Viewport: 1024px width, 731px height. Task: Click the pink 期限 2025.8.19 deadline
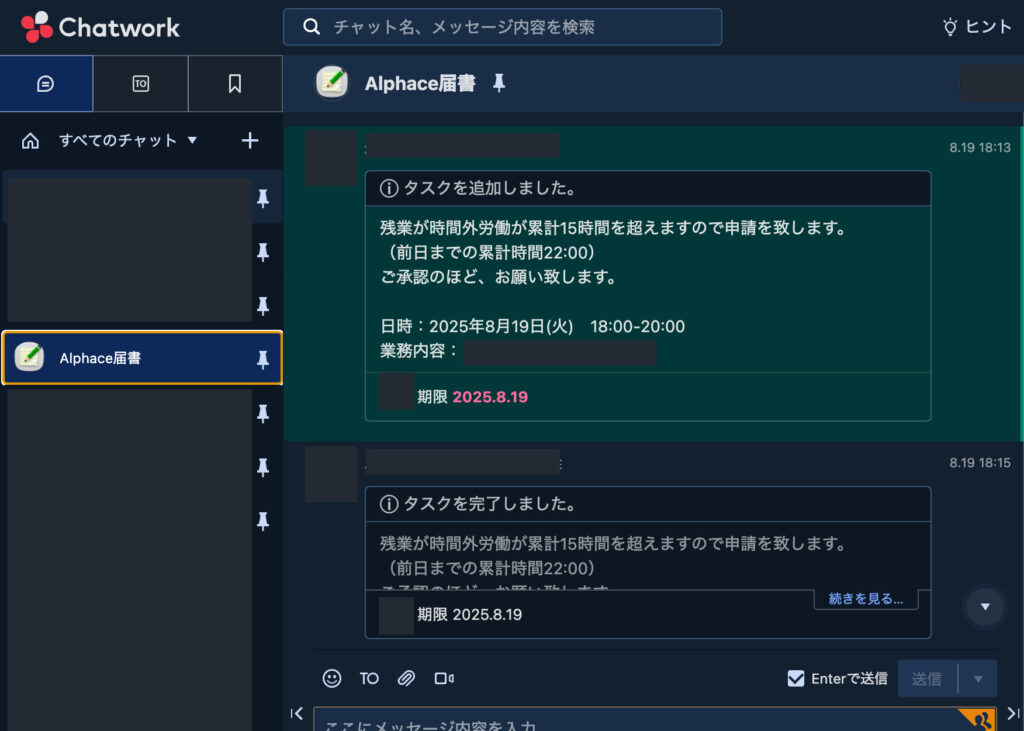pos(473,397)
